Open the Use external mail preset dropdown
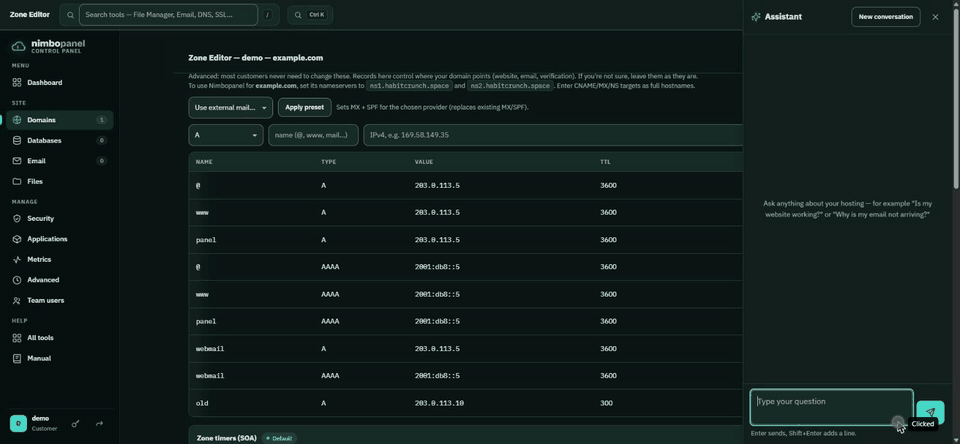 tap(230, 107)
